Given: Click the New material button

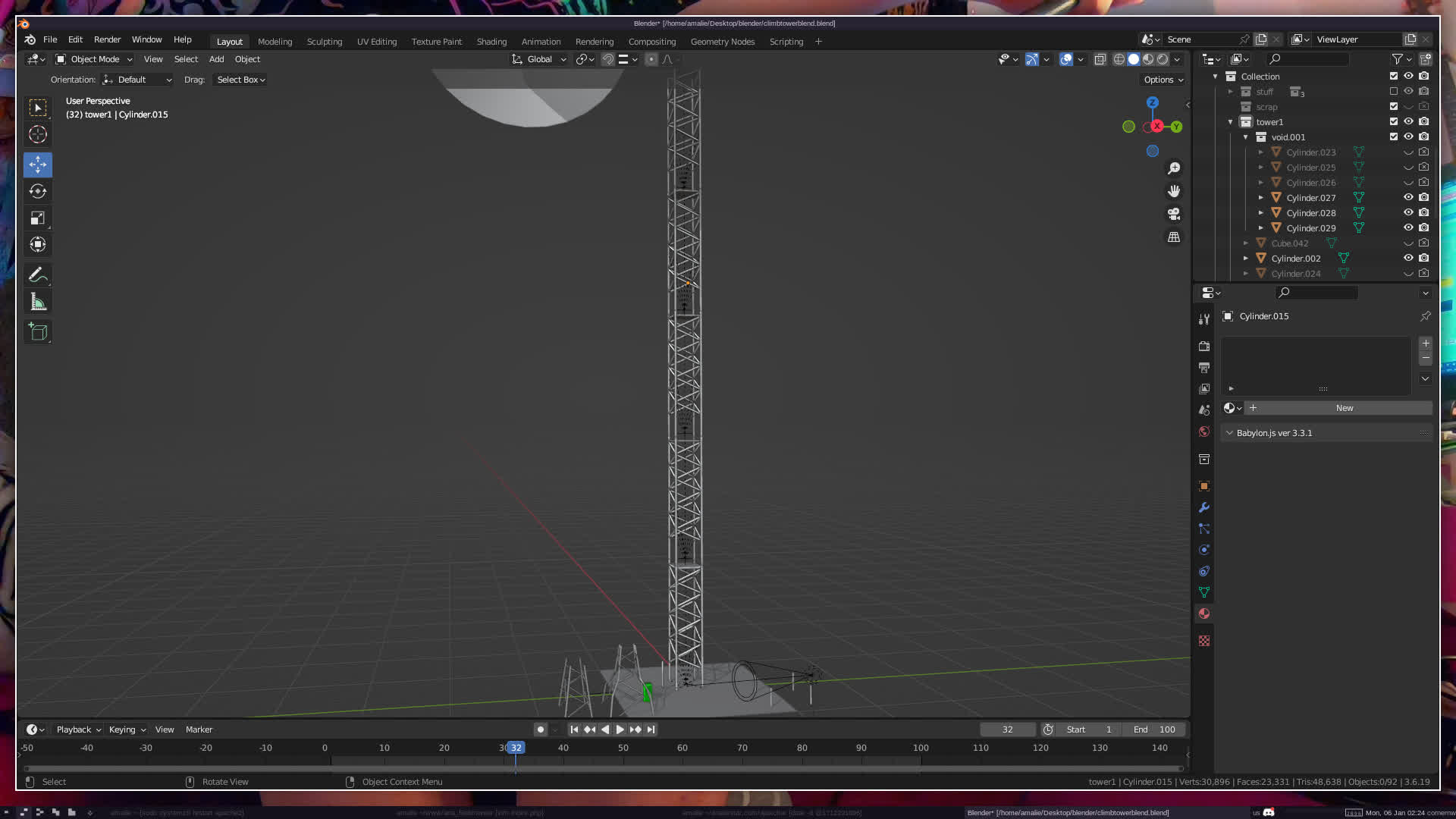Looking at the screenshot, I should (x=1344, y=408).
